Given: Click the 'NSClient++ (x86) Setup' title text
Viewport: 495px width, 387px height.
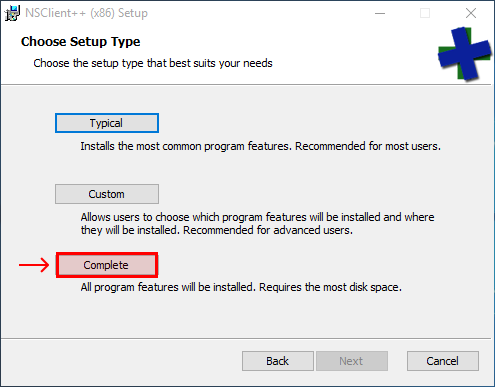Looking at the screenshot, I should (x=86, y=13).
